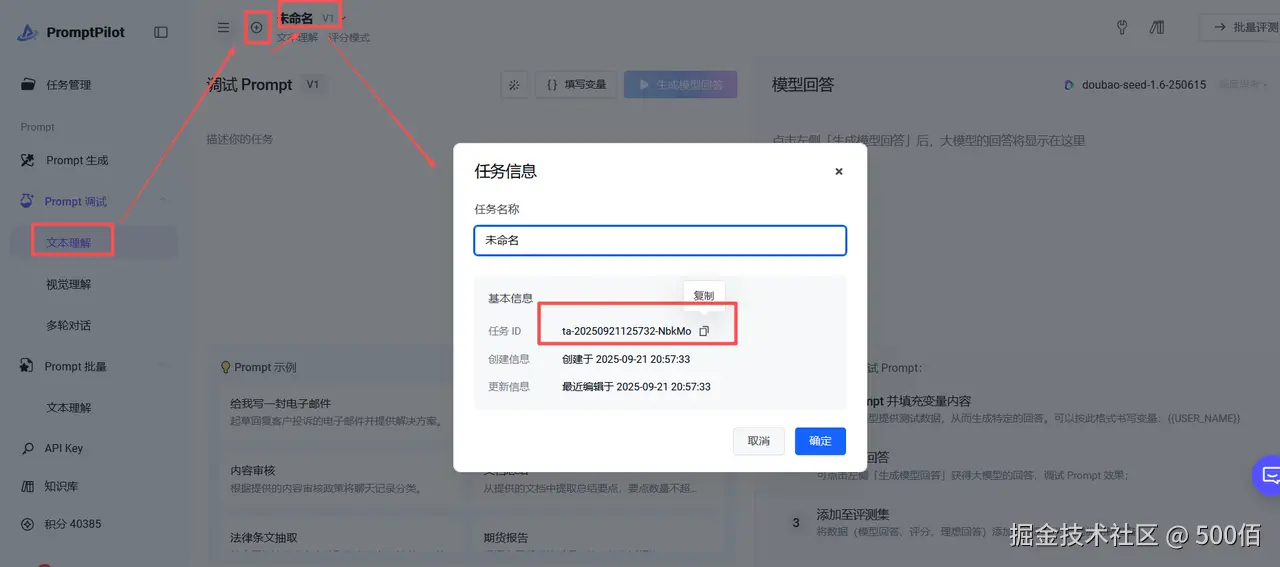Open the hamburger menu icon
The image size is (1280, 567).
pos(223,28)
